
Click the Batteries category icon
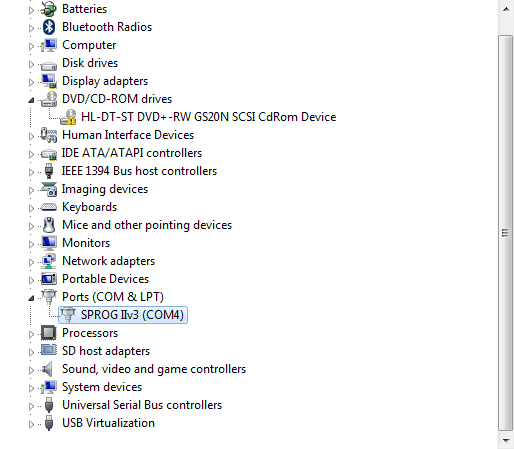(x=49, y=9)
